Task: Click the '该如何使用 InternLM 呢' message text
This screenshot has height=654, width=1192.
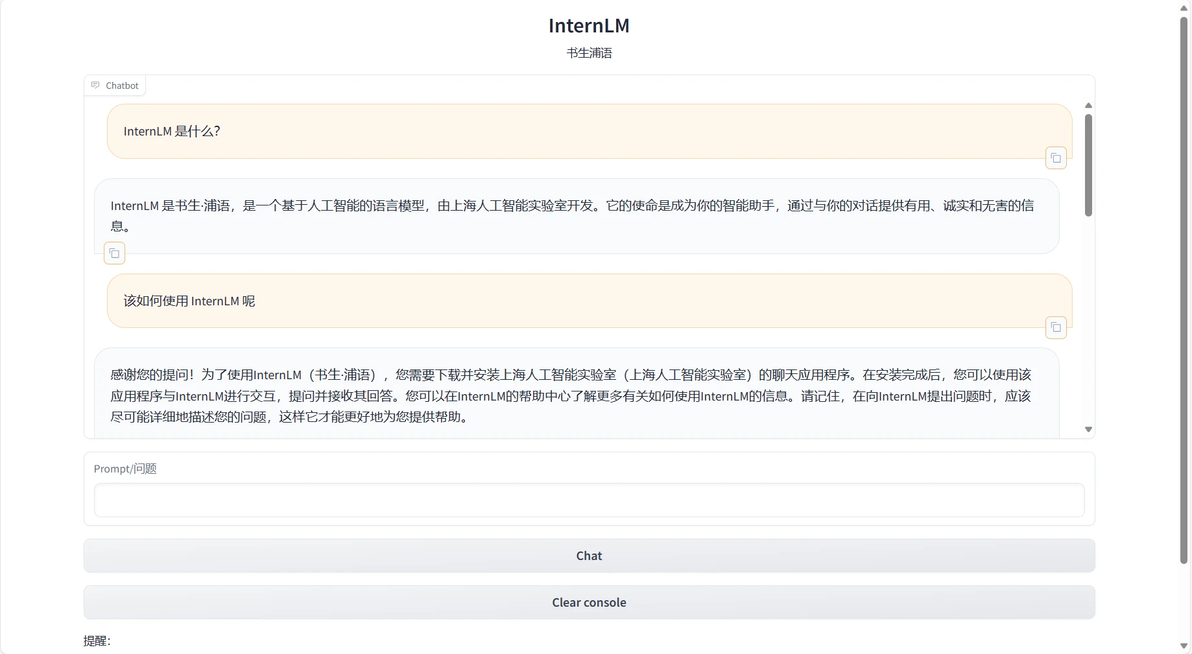Action: tap(189, 301)
